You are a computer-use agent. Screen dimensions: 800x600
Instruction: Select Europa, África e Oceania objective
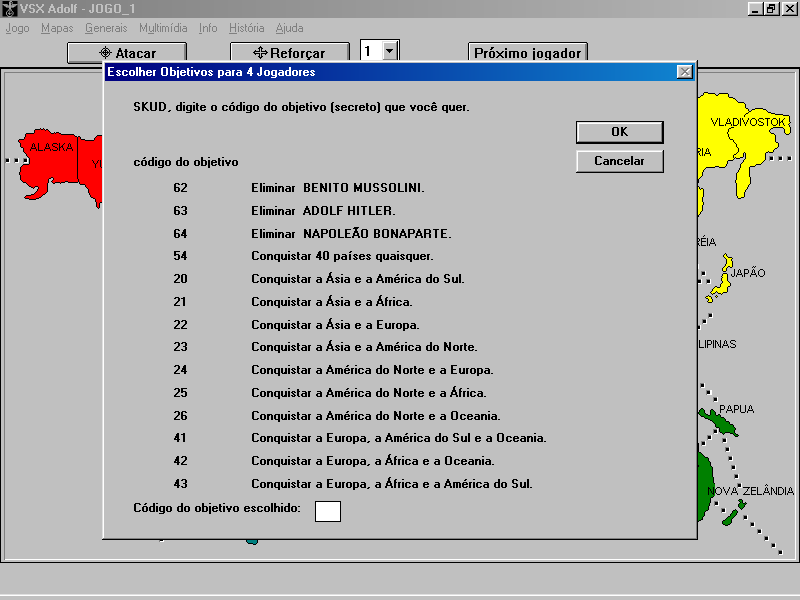tap(372, 461)
